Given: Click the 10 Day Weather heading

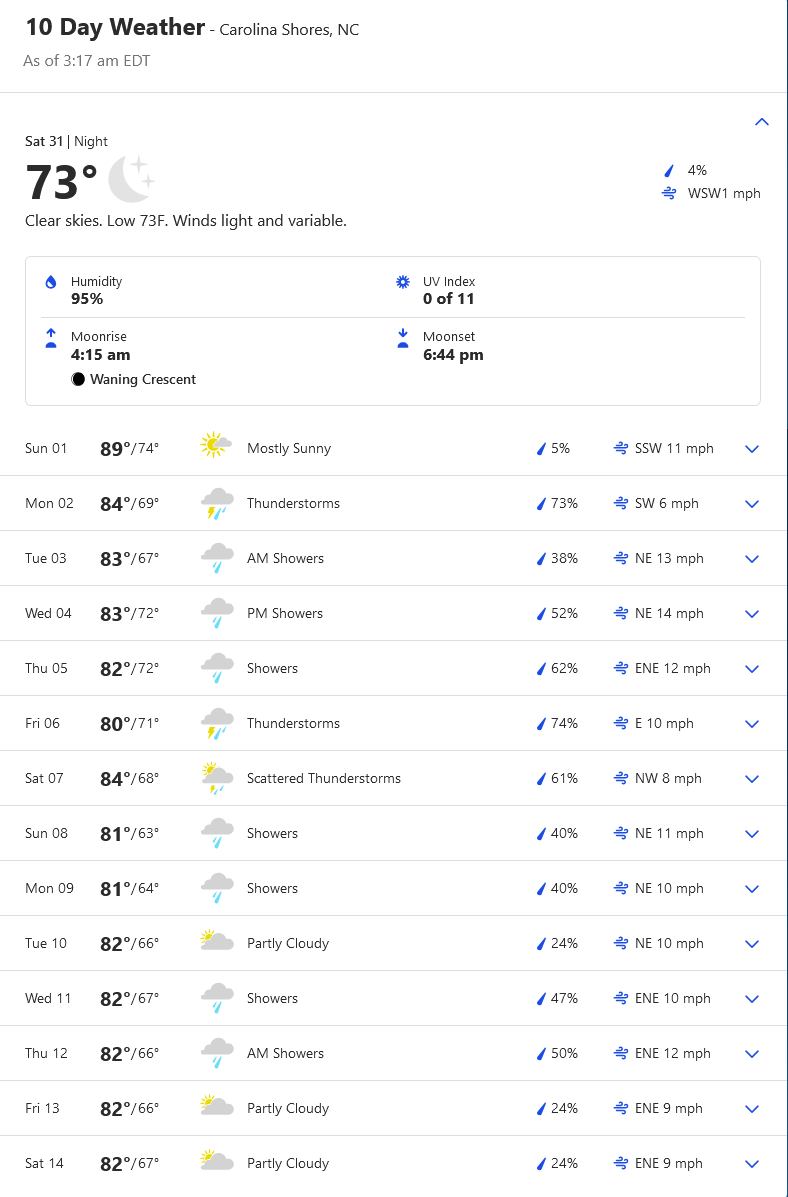Looking at the screenshot, I should pyautogui.click(x=115, y=28).
